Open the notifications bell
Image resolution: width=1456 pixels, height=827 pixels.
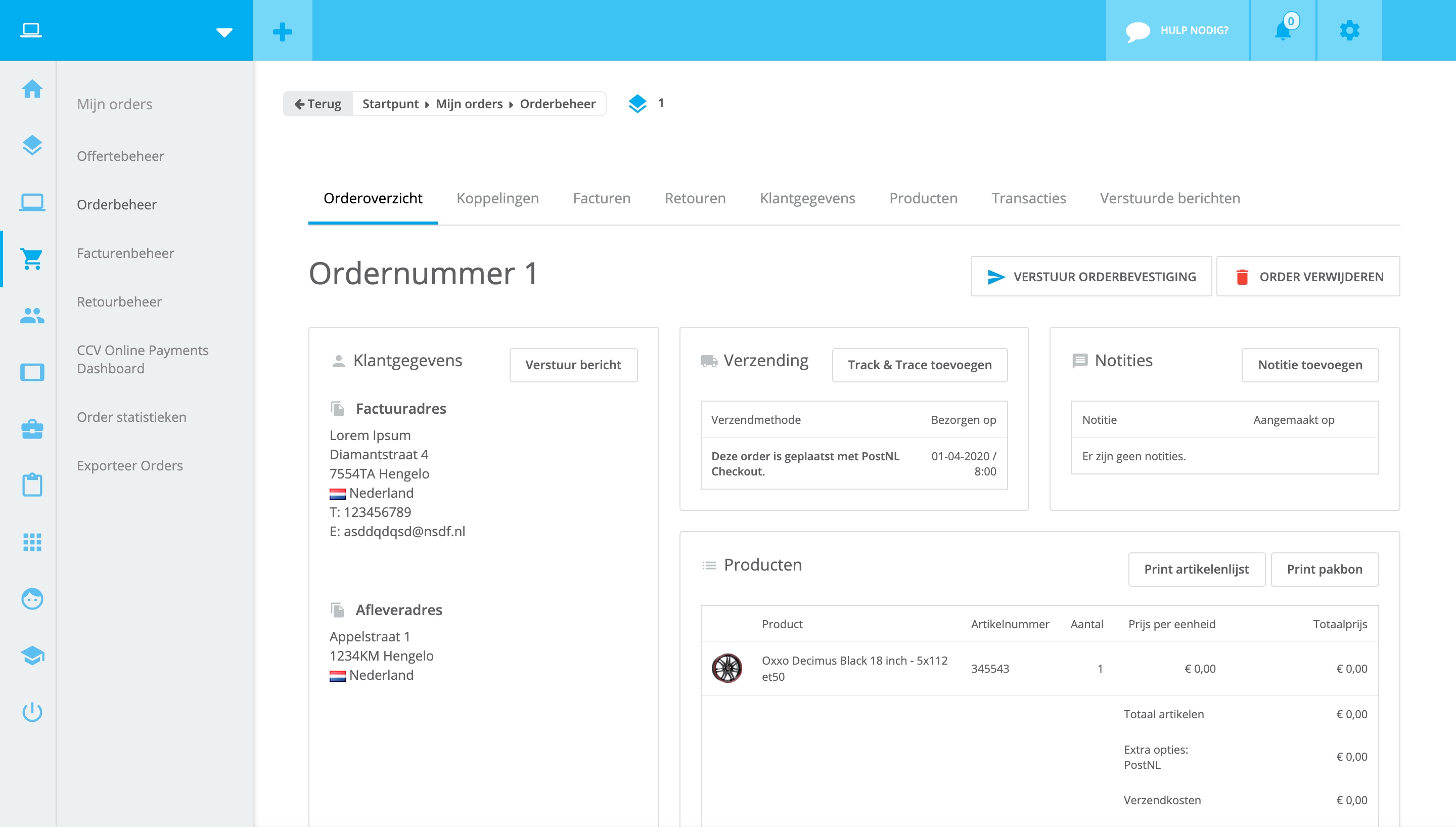click(1284, 31)
